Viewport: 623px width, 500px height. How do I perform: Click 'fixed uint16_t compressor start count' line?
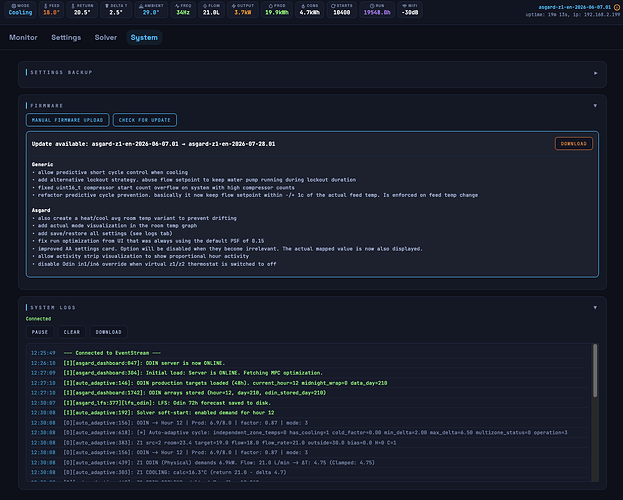pos(163,188)
